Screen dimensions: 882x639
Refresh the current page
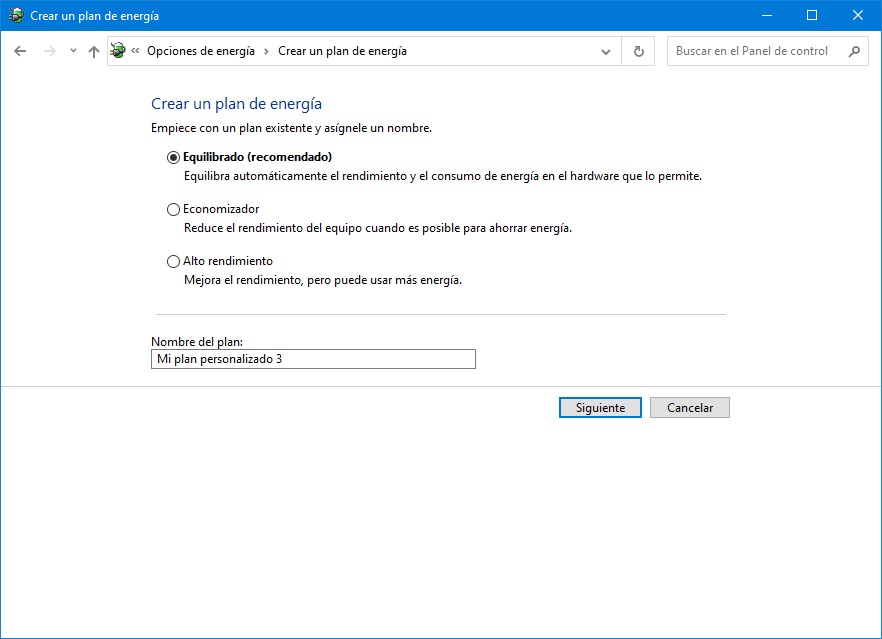(x=638, y=51)
